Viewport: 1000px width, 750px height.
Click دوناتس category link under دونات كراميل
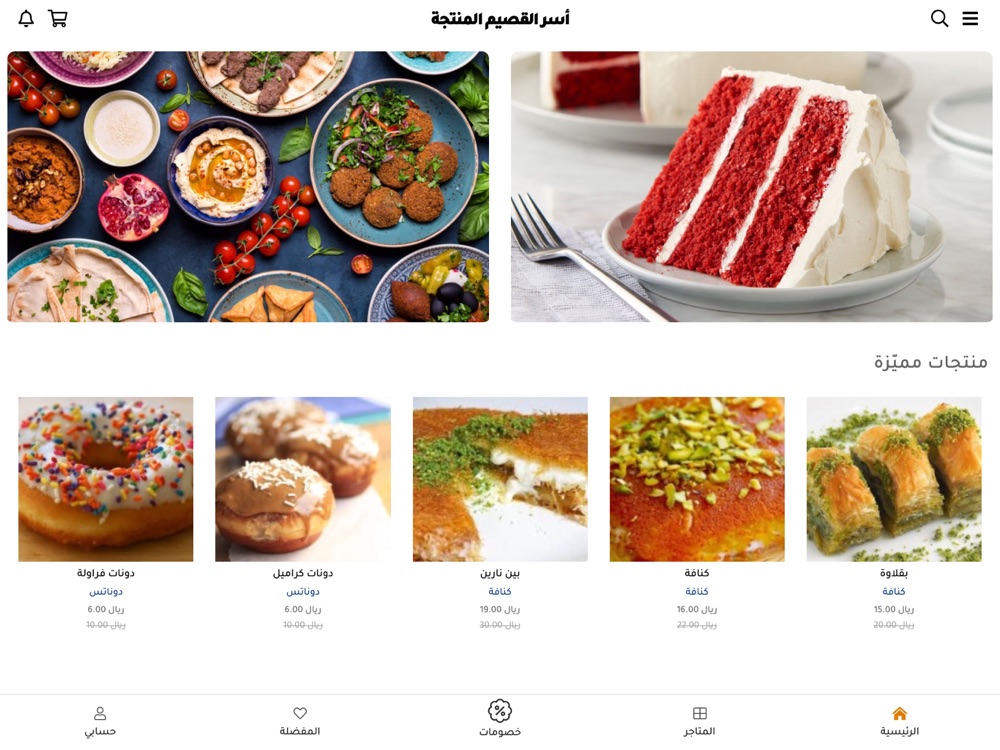click(303, 591)
